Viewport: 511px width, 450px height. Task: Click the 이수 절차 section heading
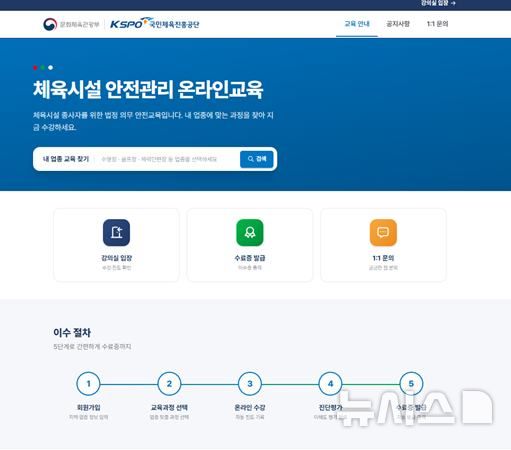[x=72, y=332]
